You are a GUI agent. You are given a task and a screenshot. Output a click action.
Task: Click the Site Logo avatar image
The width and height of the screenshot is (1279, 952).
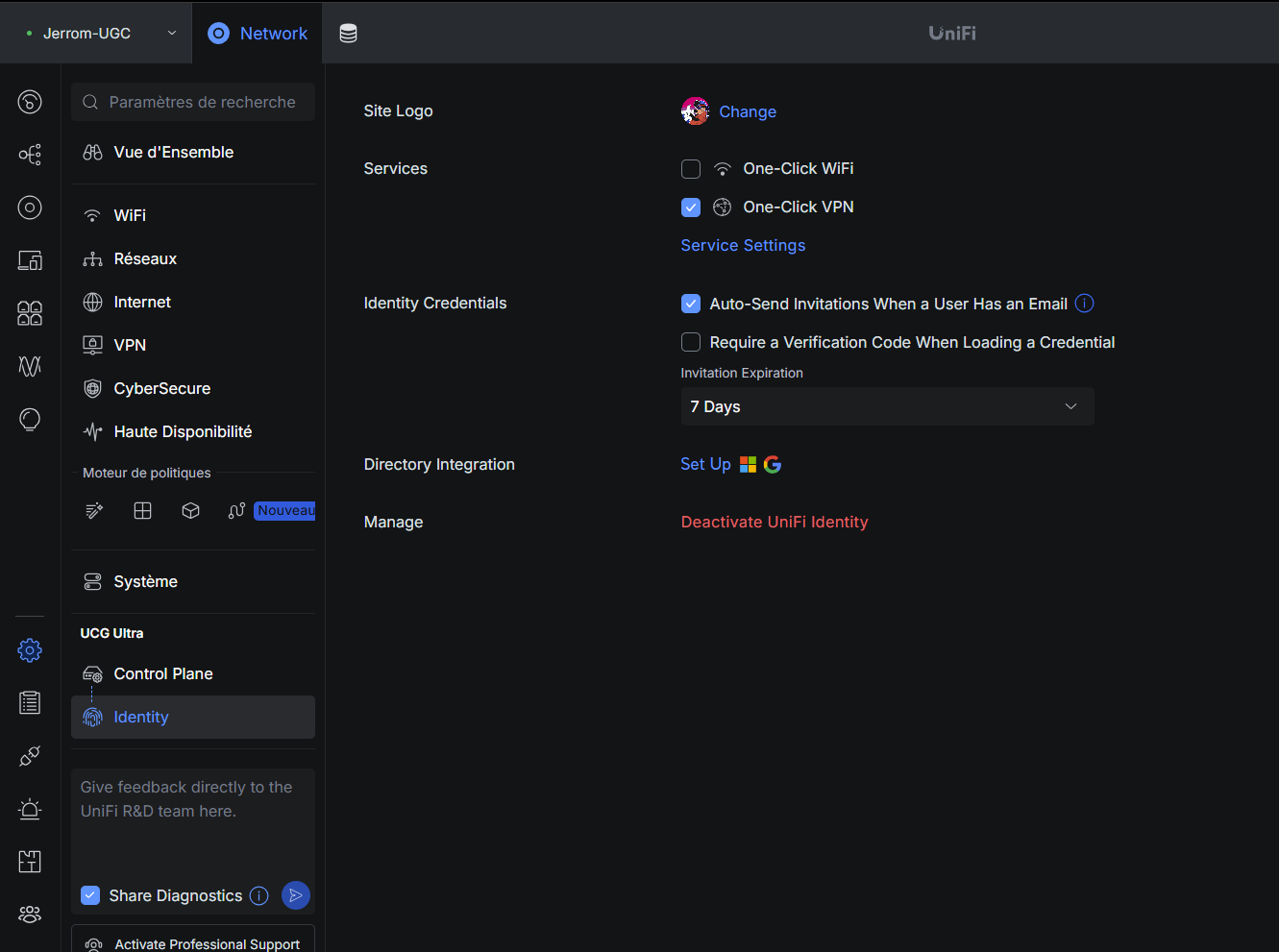click(x=695, y=111)
